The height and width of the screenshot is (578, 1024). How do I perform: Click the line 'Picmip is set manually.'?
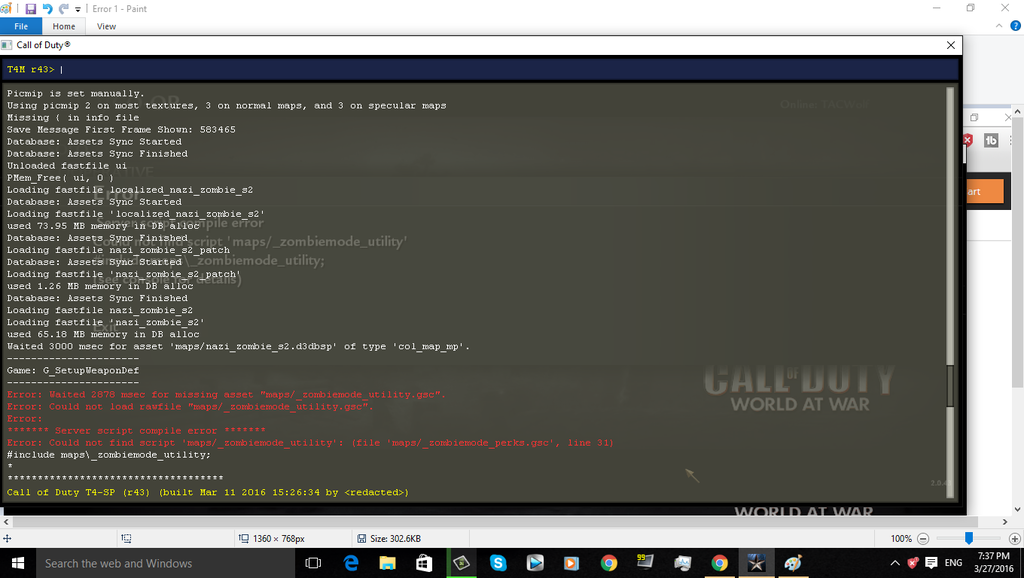tap(76, 93)
